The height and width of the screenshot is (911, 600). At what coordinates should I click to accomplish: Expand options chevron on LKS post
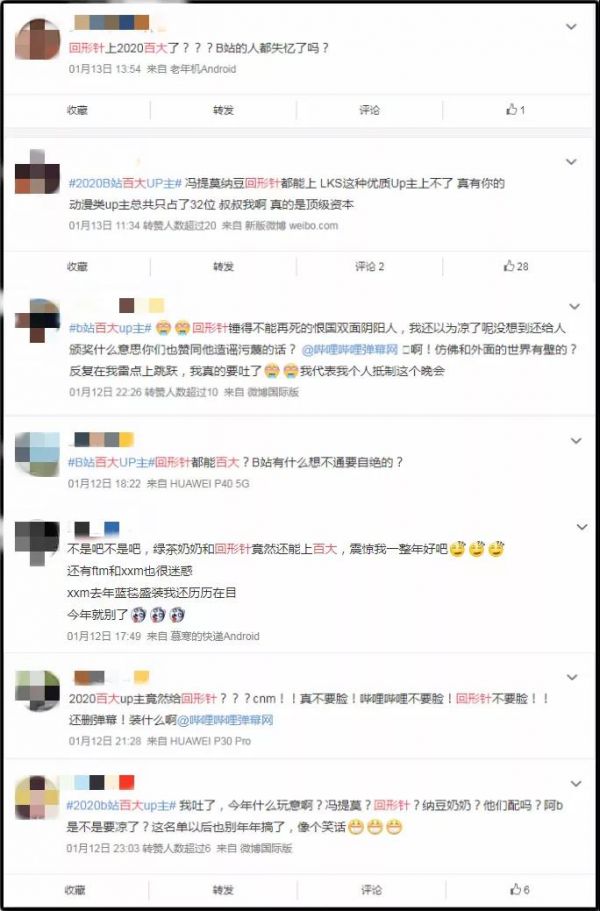click(x=572, y=162)
